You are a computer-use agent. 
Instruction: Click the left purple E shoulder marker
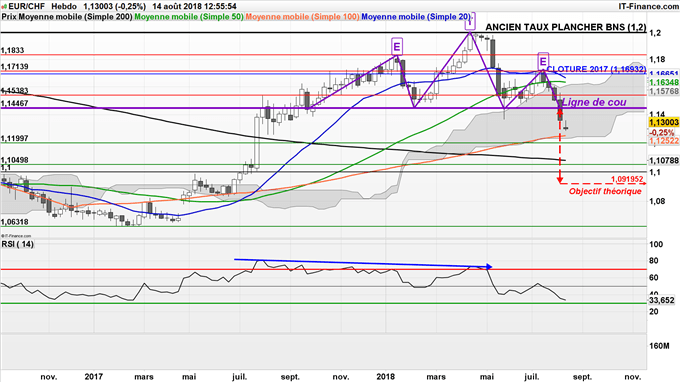[x=396, y=46]
